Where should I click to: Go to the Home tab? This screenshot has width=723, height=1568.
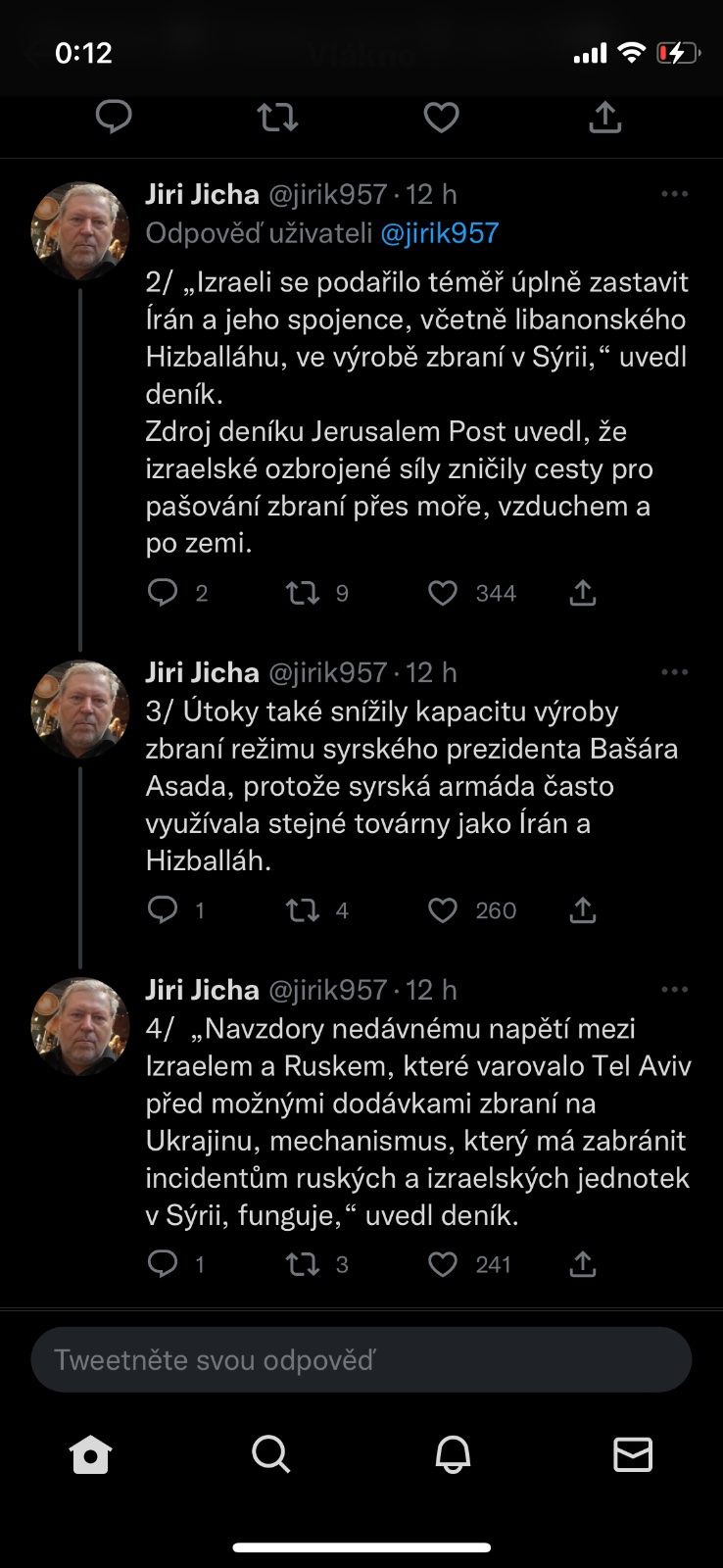click(x=91, y=1454)
